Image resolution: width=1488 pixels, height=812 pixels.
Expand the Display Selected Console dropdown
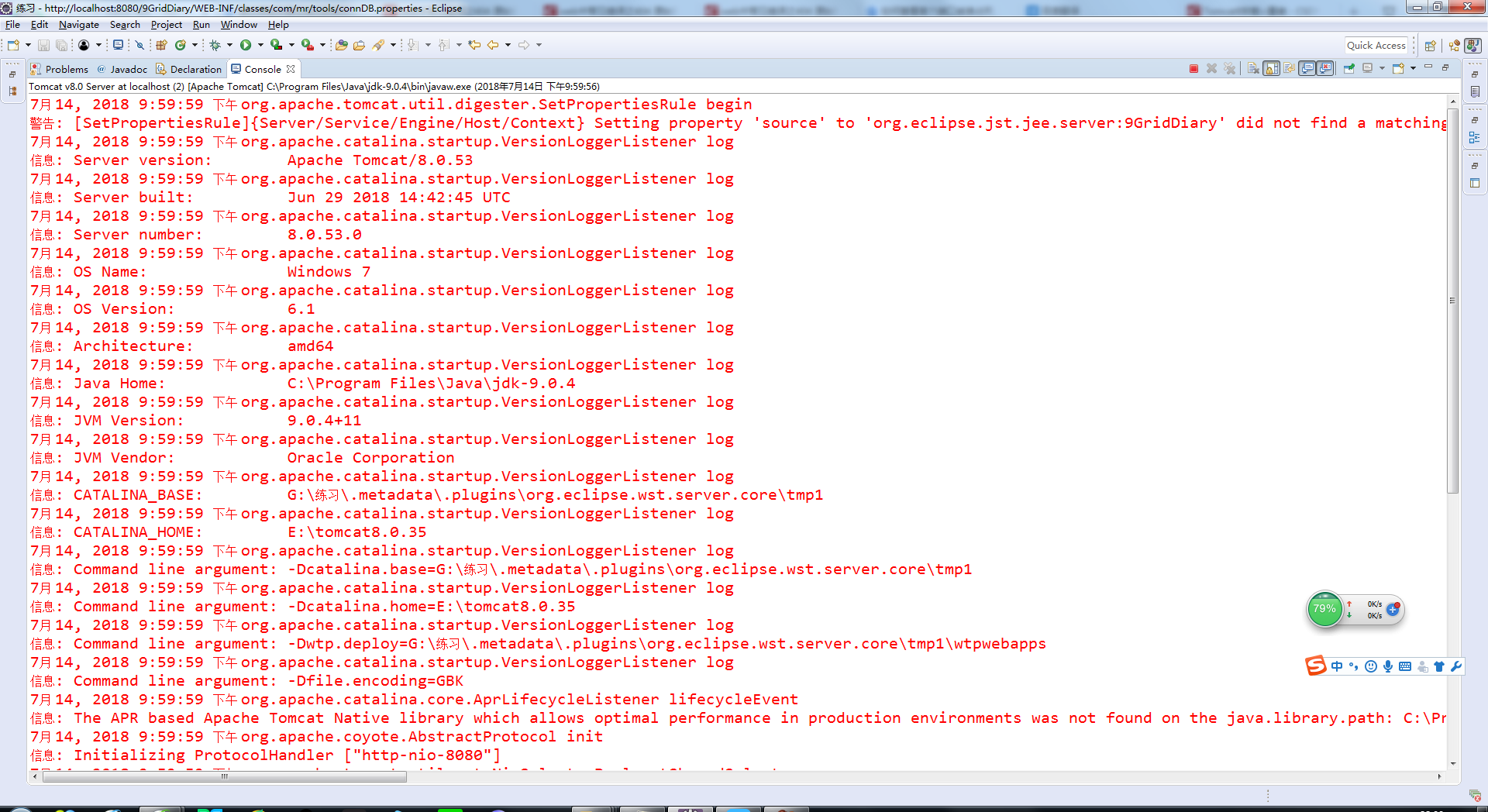[x=1382, y=69]
